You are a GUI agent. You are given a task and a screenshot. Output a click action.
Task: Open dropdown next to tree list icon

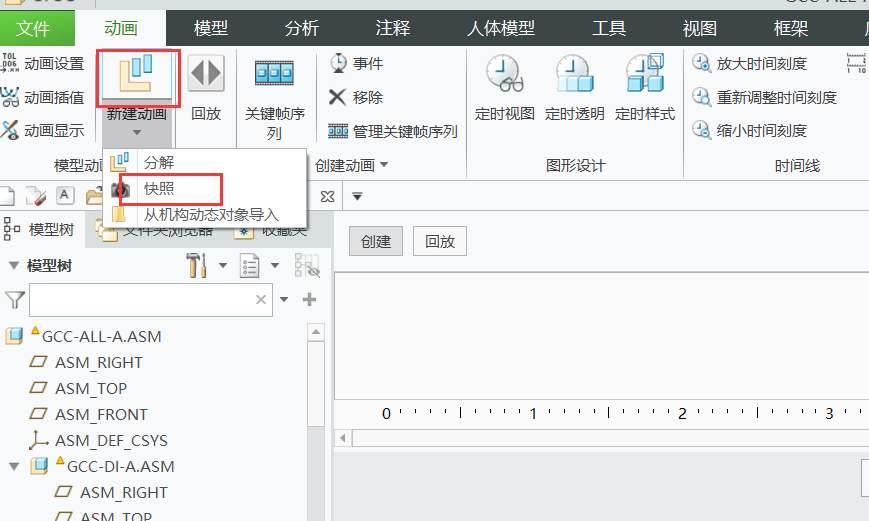click(275, 265)
